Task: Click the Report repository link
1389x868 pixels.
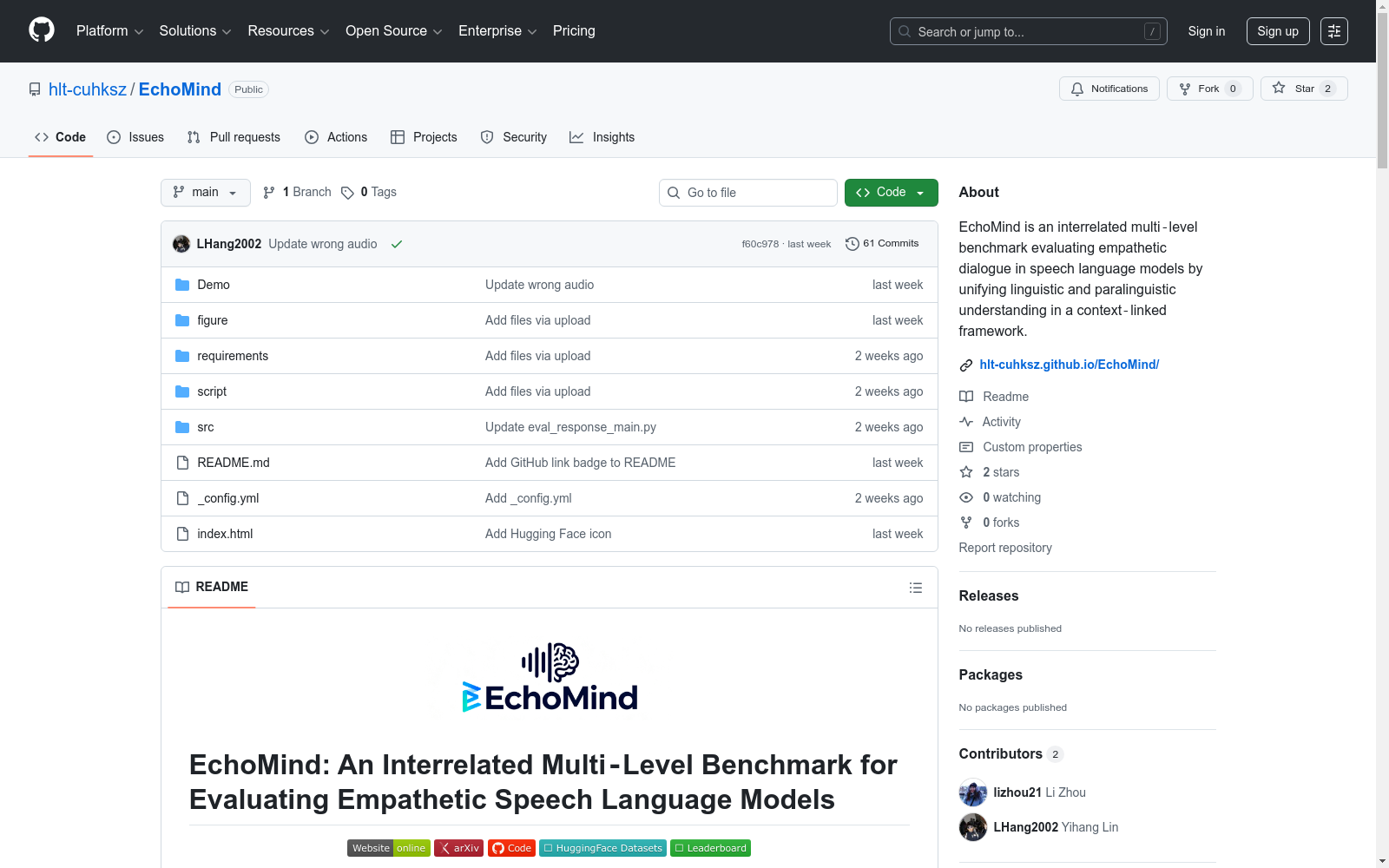Action: click(1005, 548)
